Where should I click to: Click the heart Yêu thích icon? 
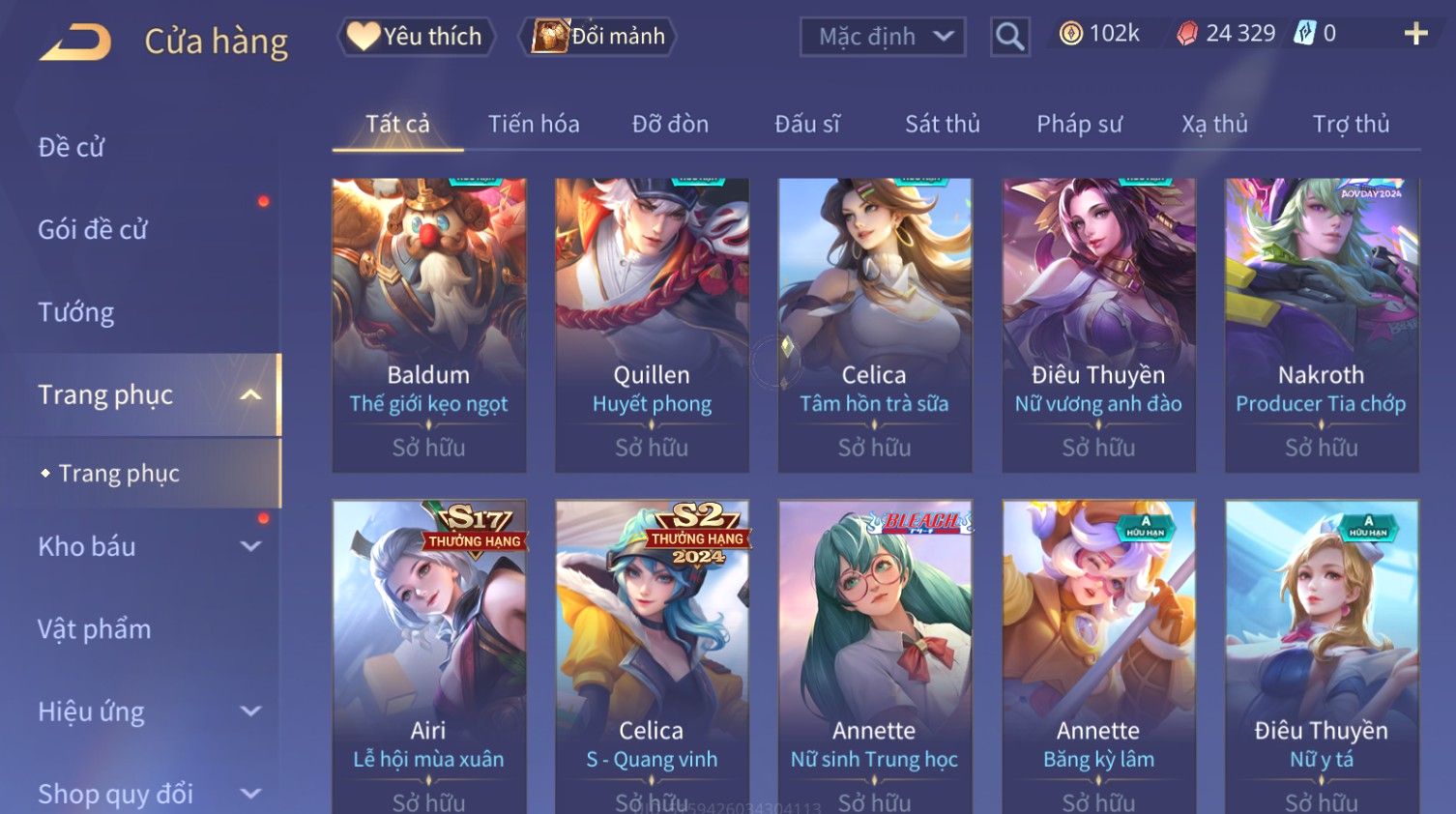364,36
